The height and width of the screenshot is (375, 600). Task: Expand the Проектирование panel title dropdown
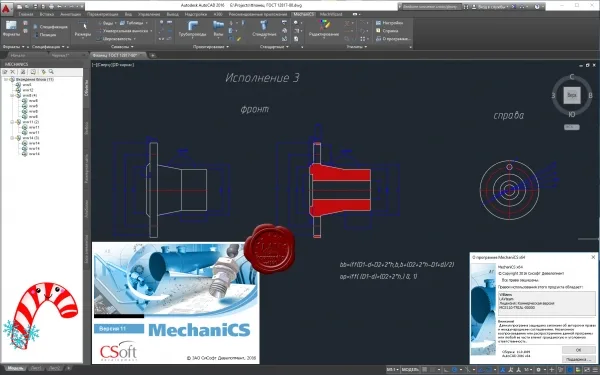[x=211, y=47]
